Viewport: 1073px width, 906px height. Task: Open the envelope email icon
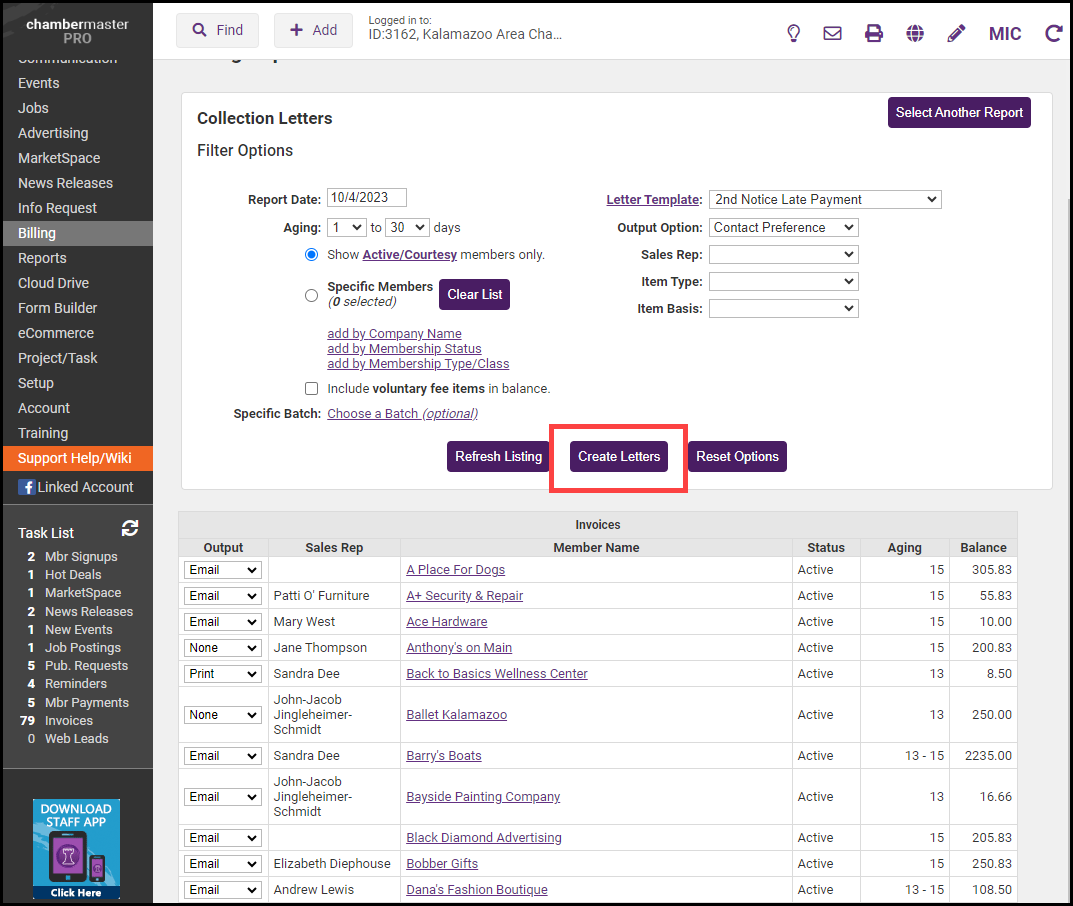point(832,33)
